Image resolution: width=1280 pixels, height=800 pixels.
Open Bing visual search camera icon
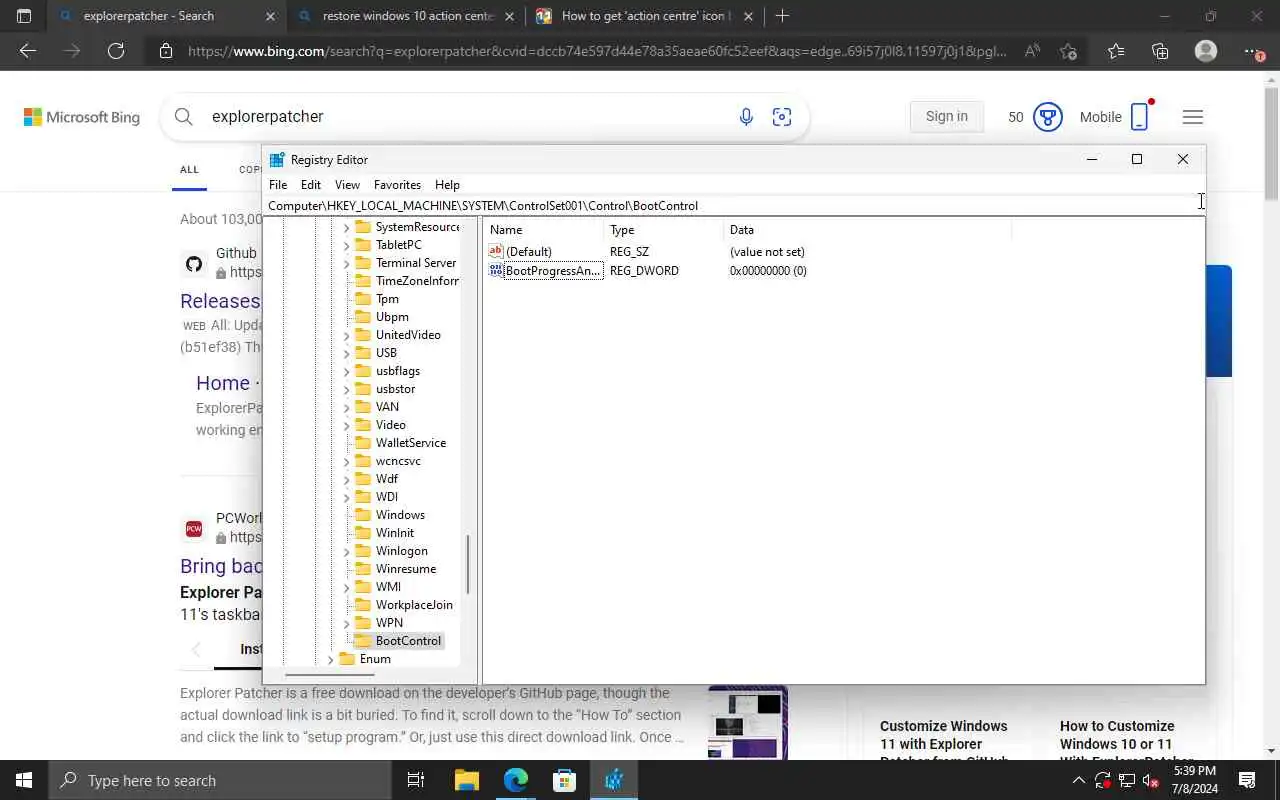click(x=782, y=117)
